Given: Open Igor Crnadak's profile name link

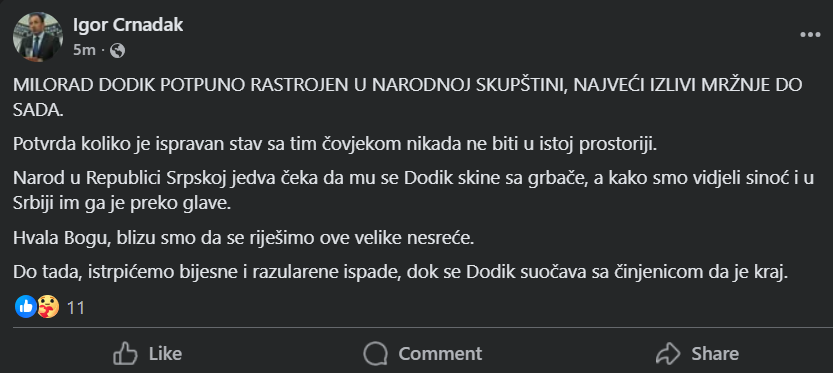Looking at the screenshot, I should click(128, 24).
